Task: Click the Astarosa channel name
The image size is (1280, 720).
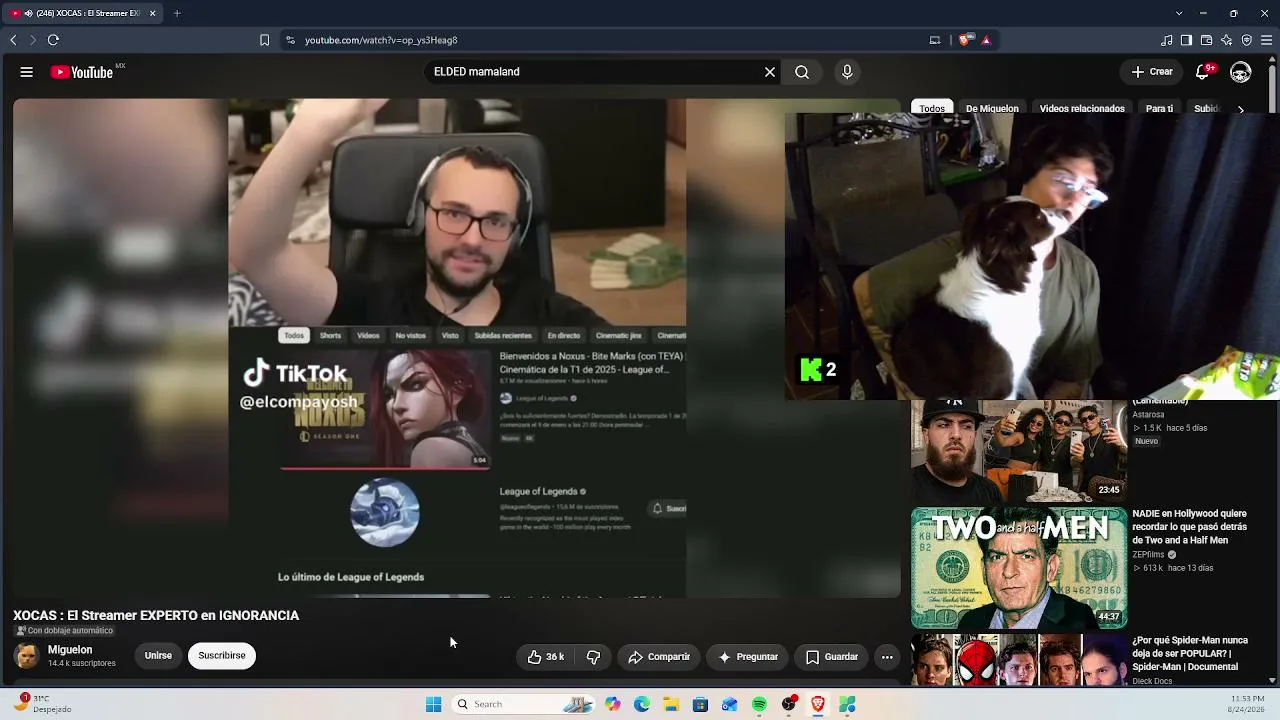Action: click(x=1149, y=414)
